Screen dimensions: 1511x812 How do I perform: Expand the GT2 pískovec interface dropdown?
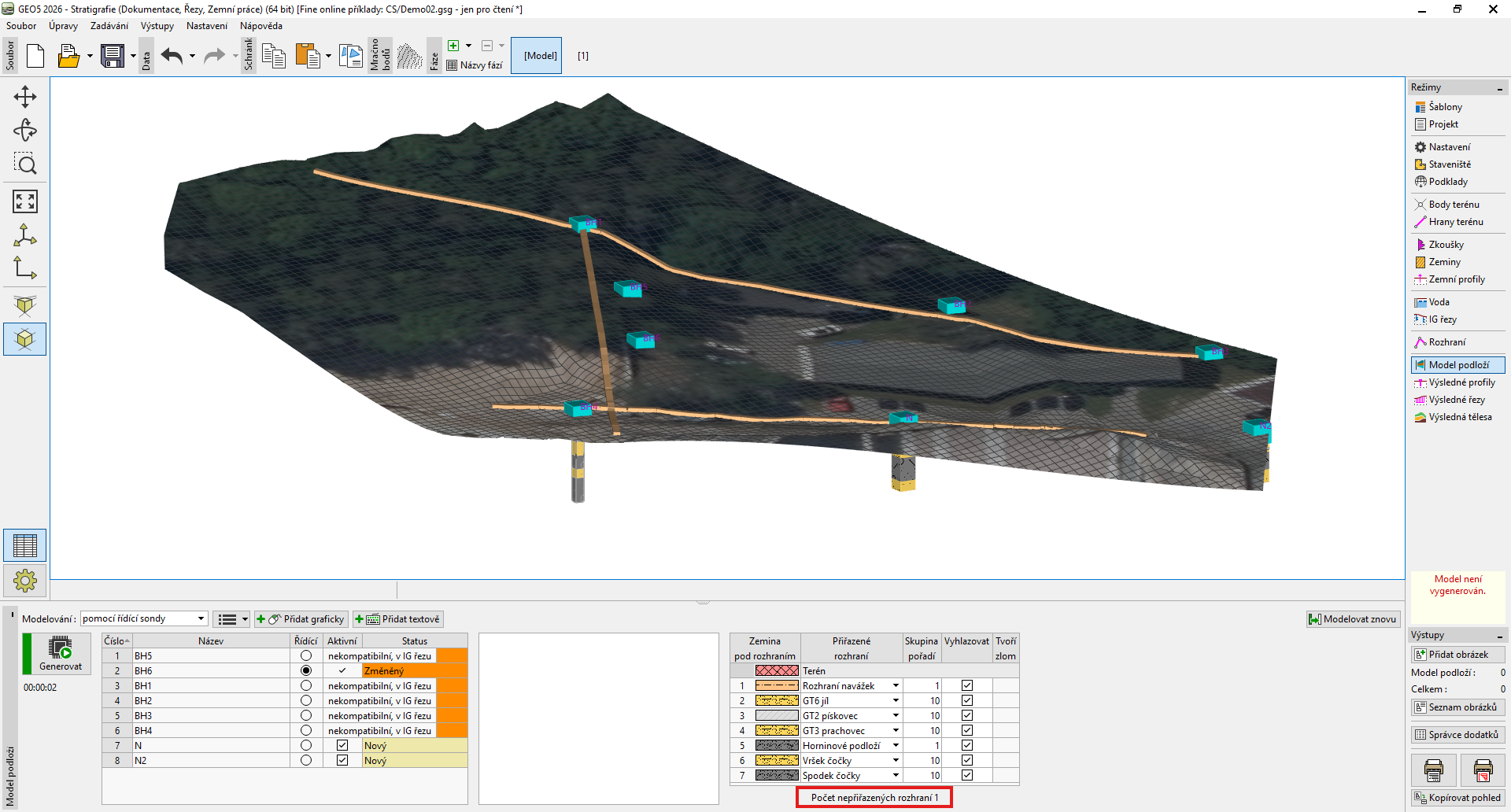pos(896,715)
